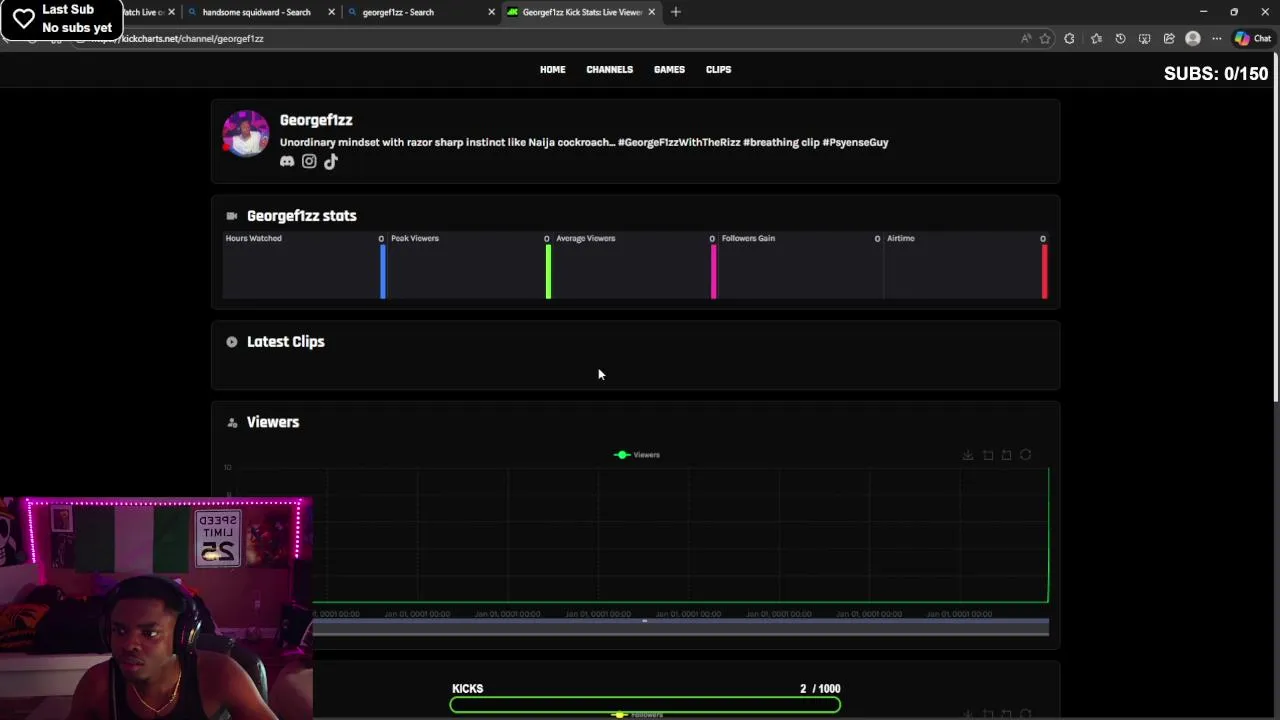The height and width of the screenshot is (720, 1280).
Task: Click the Georgef1zz profile avatar
Action: pos(245,134)
